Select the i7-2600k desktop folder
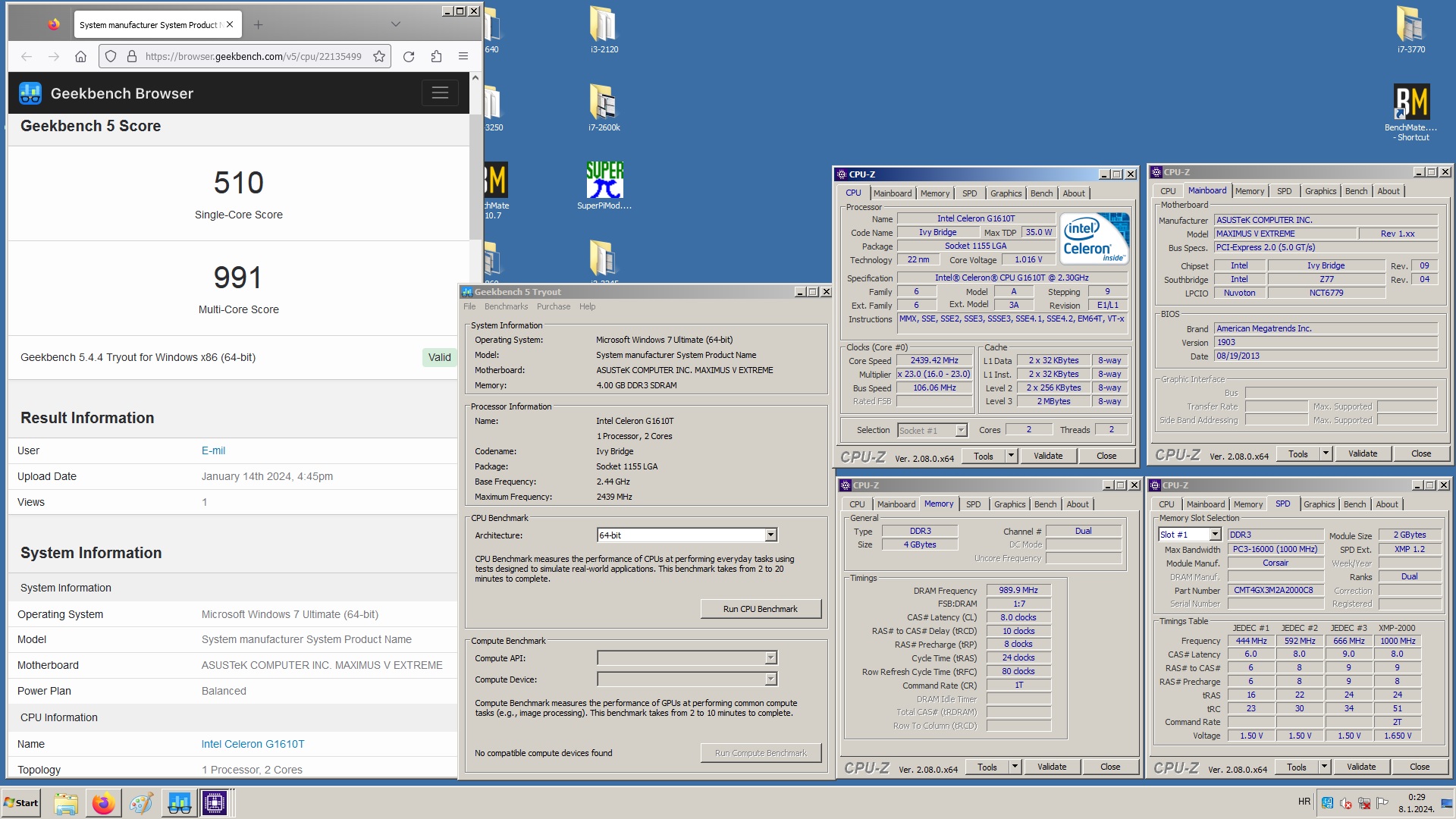1456x819 pixels. coord(604,108)
